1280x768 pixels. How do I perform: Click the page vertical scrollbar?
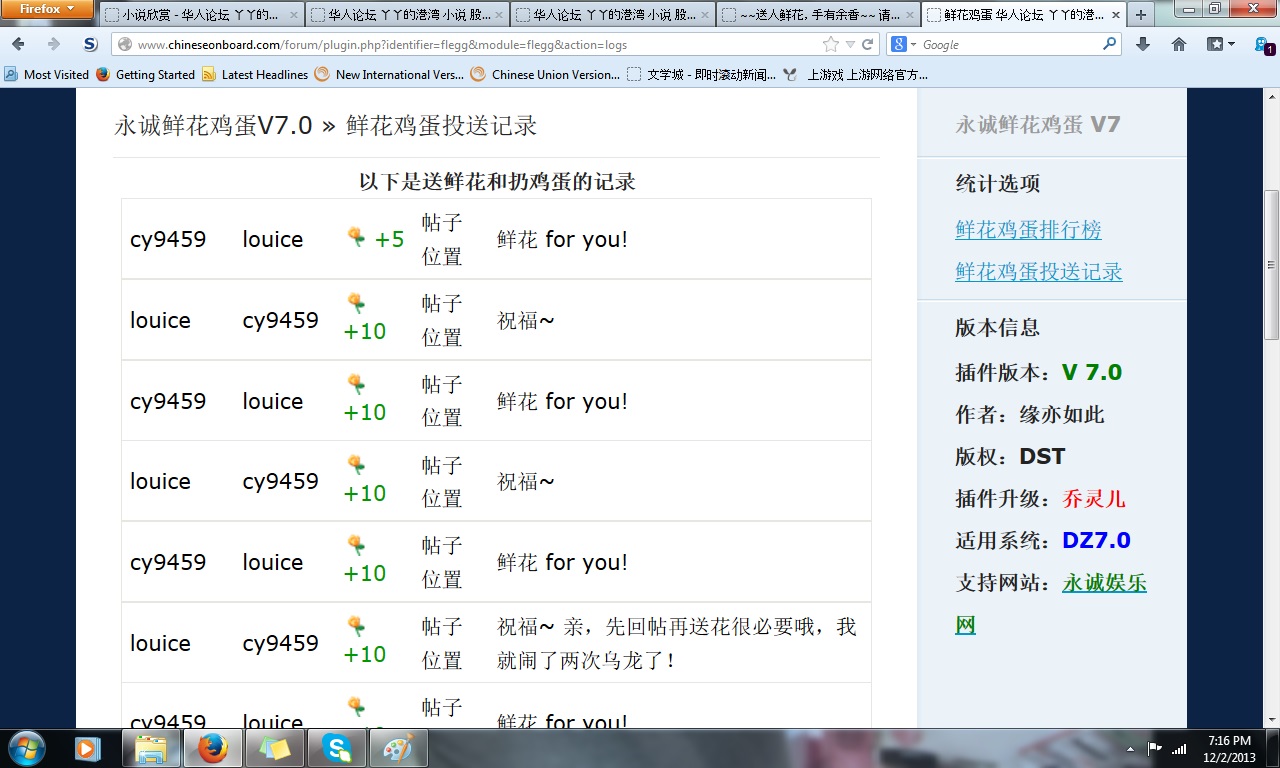(x=1272, y=265)
